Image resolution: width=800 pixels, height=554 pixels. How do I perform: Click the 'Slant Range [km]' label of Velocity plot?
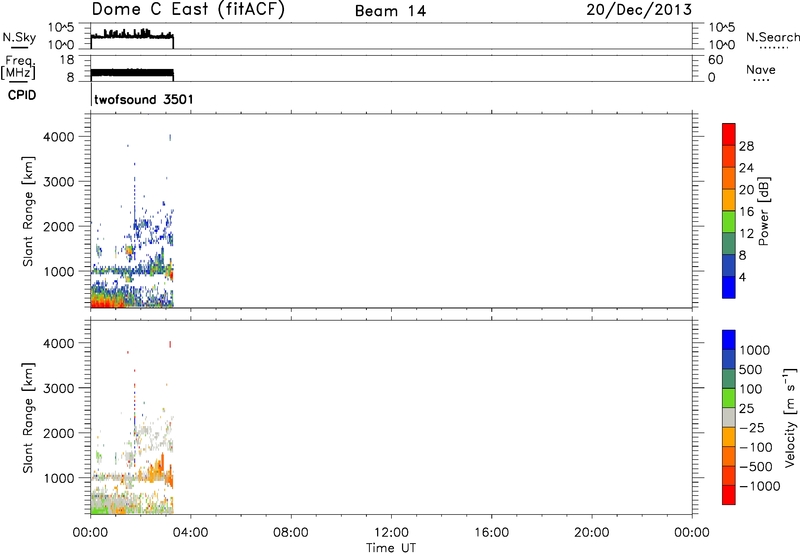28,418
